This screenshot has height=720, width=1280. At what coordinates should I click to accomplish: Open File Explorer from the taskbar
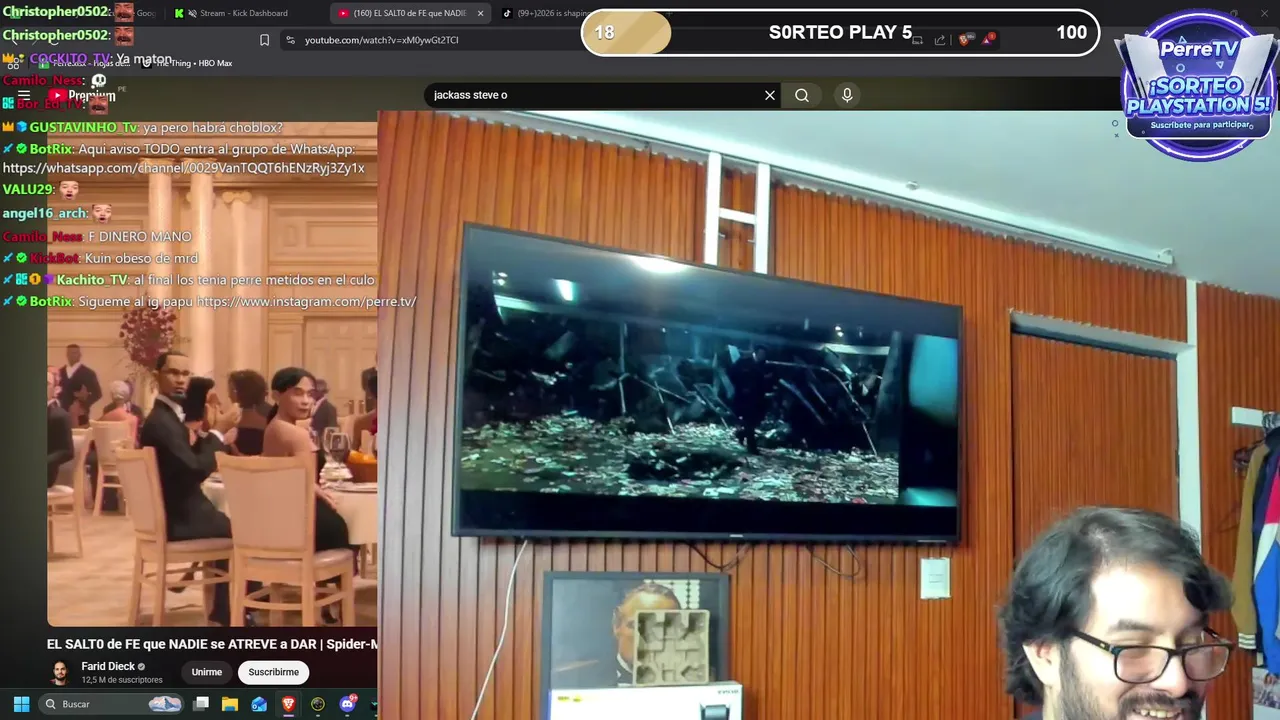pyautogui.click(x=229, y=704)
